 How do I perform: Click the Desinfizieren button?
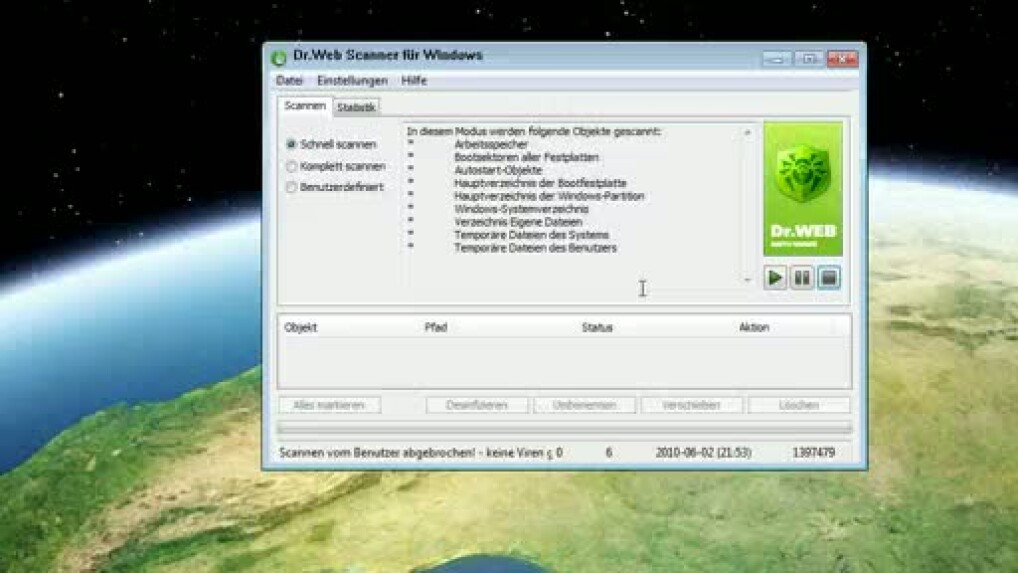coord(477,405)
